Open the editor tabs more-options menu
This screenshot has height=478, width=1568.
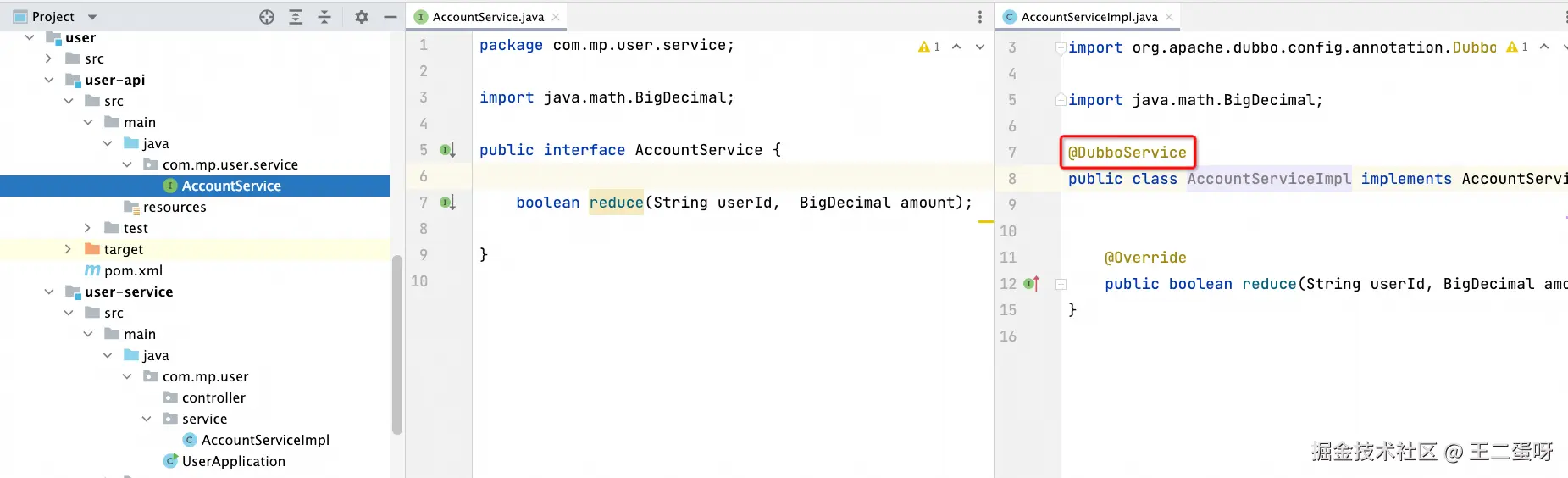click(980, 17)
